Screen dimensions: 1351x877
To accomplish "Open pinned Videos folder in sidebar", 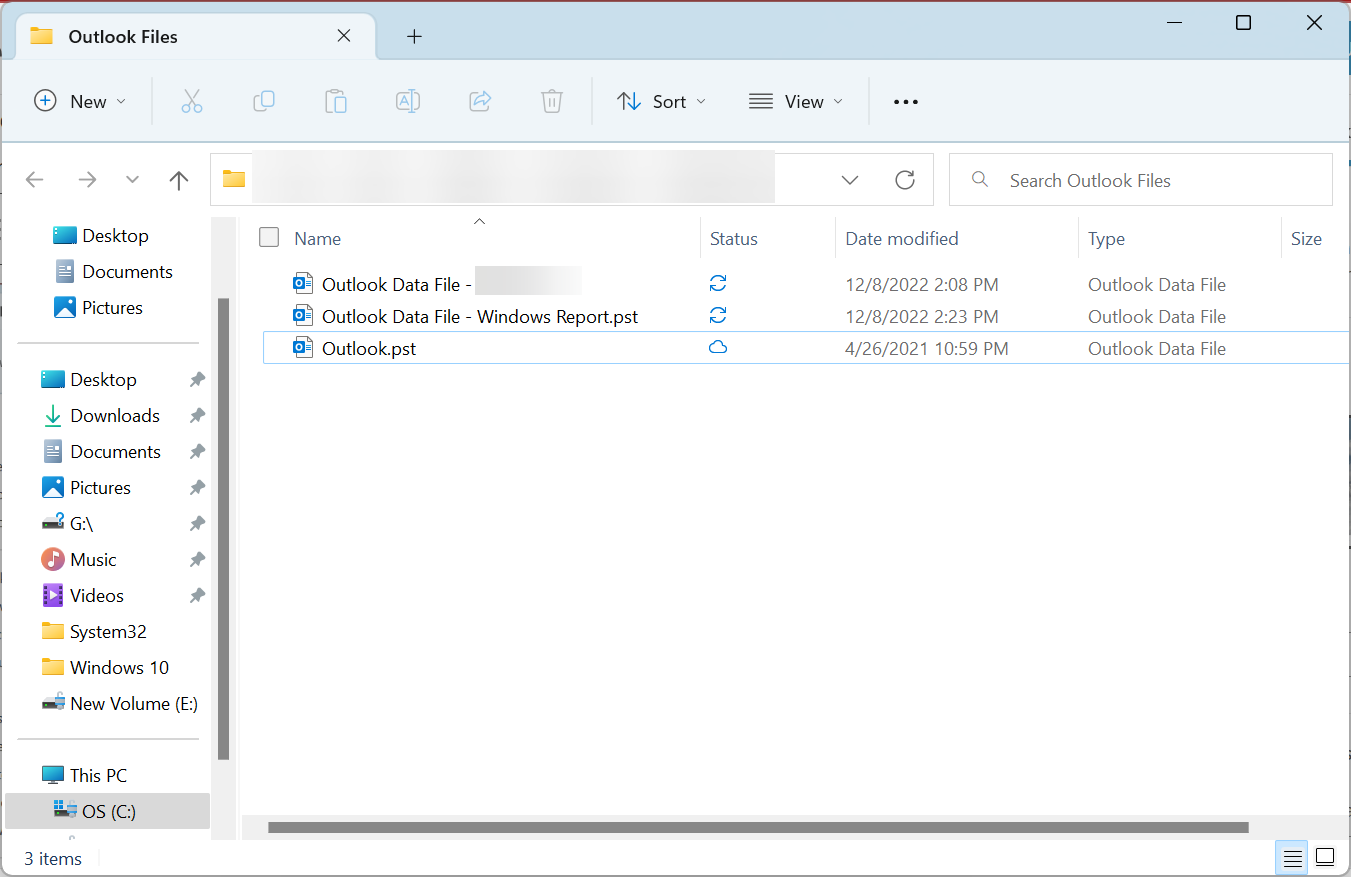I will pos(97,596).
